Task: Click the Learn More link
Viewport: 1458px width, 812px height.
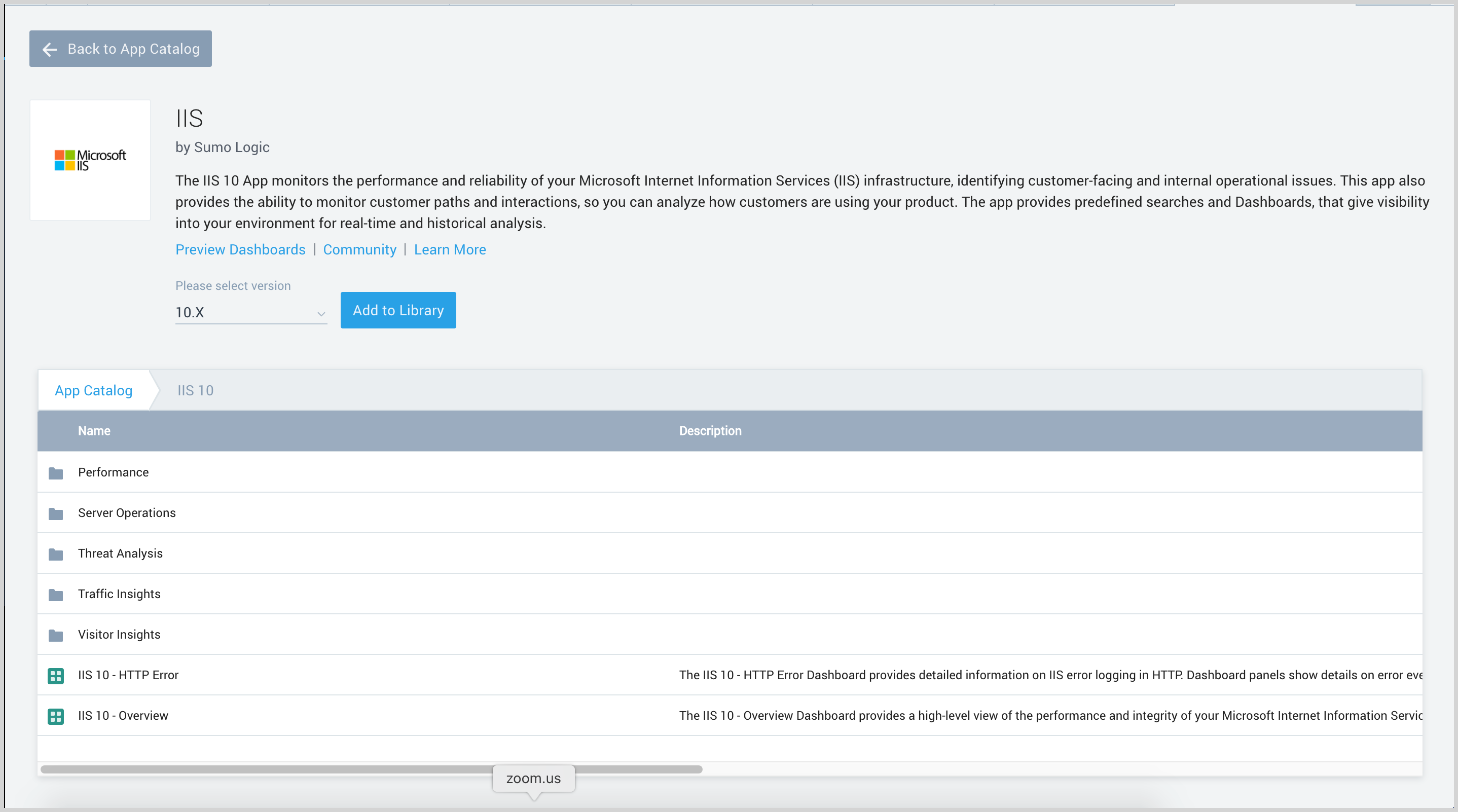Action: pos(449,249)
